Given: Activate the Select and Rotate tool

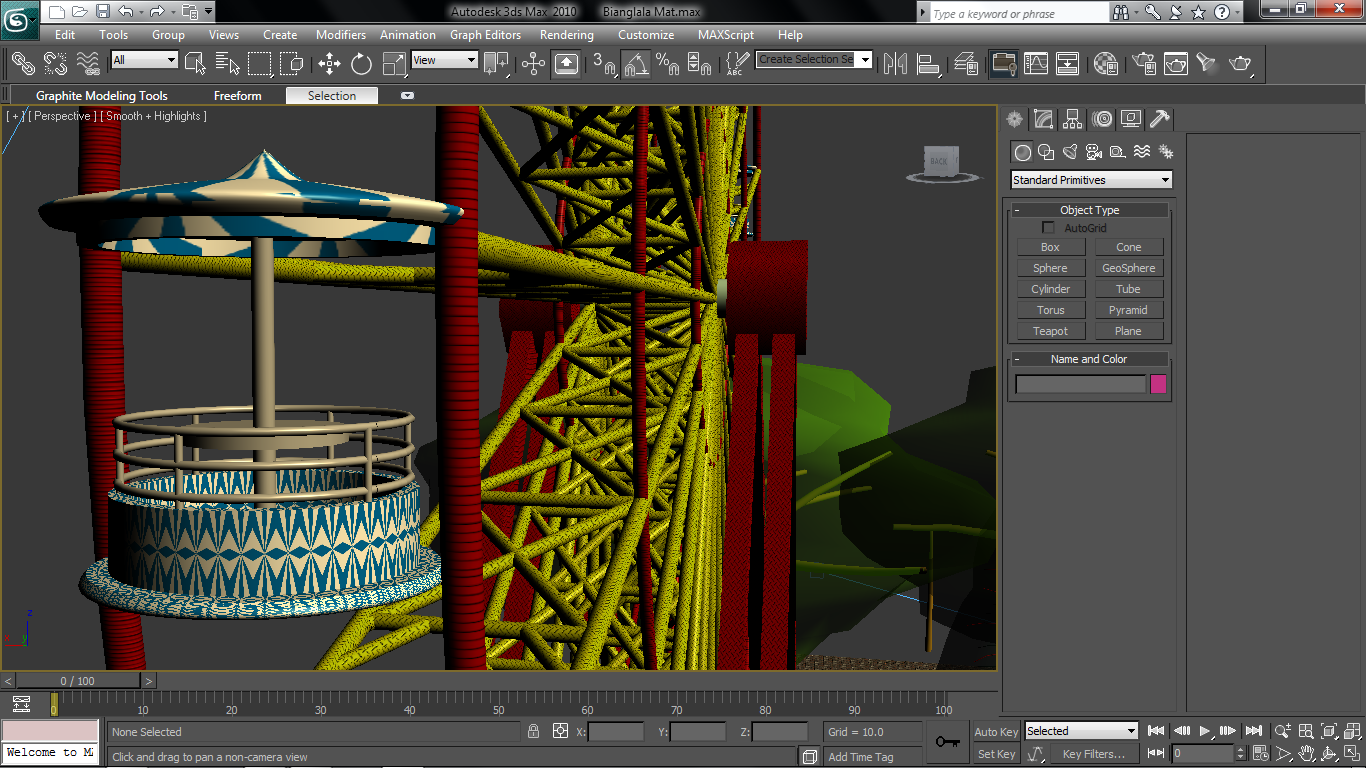Looking at the screenshot, I should coord(361,64).
